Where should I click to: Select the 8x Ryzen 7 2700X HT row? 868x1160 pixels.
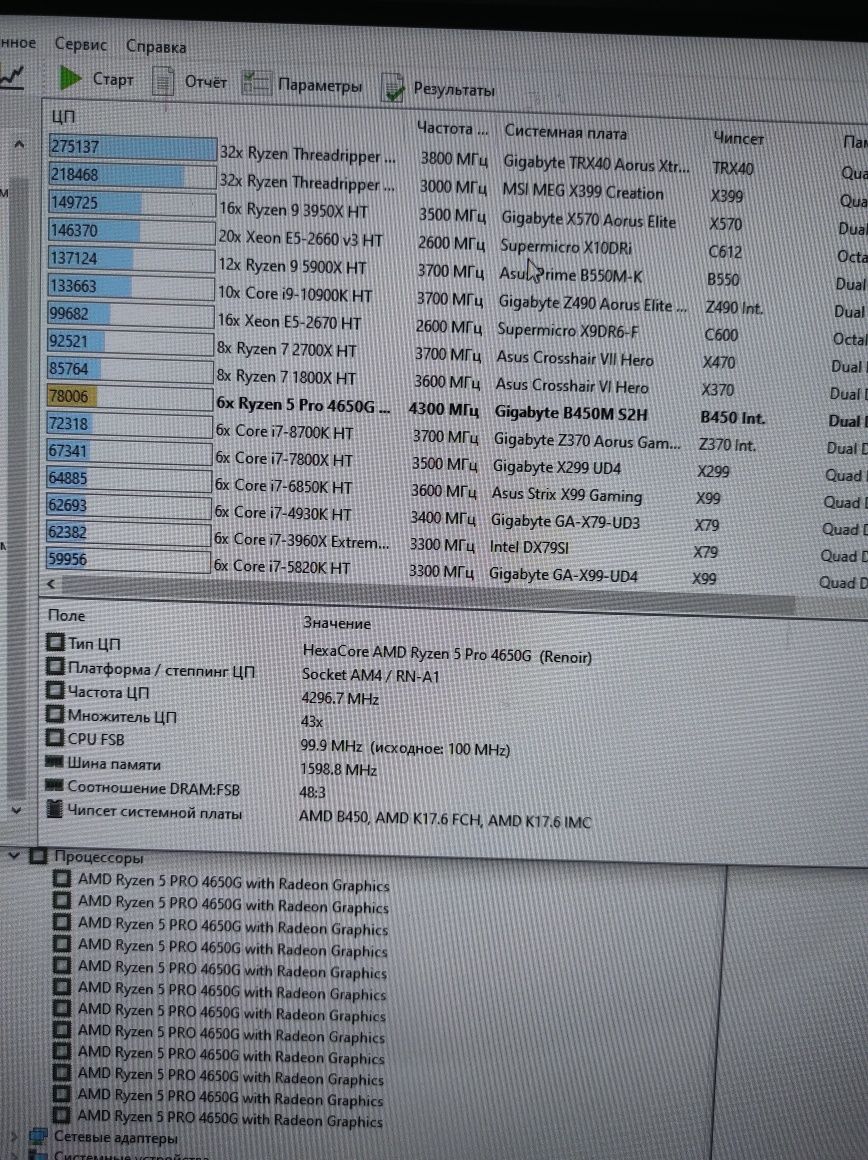pyautogui.click(x=286, y=349)
